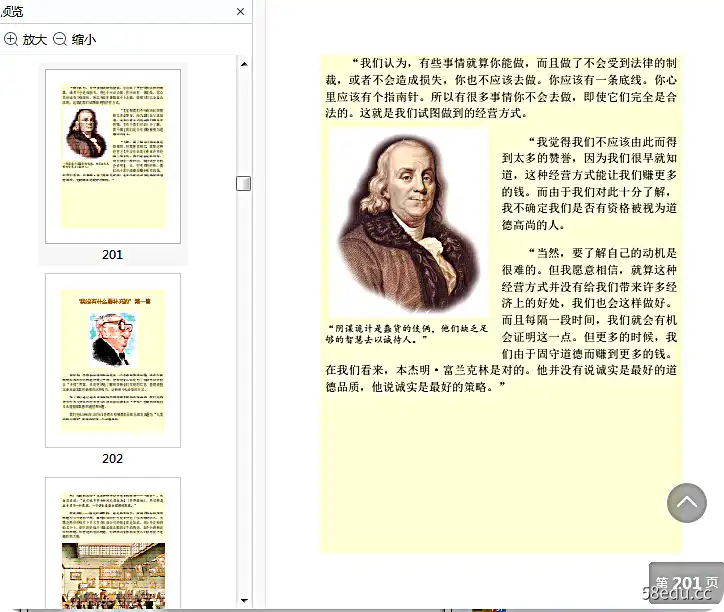Click the 第 201 页 page indicator

pos(686,583)
